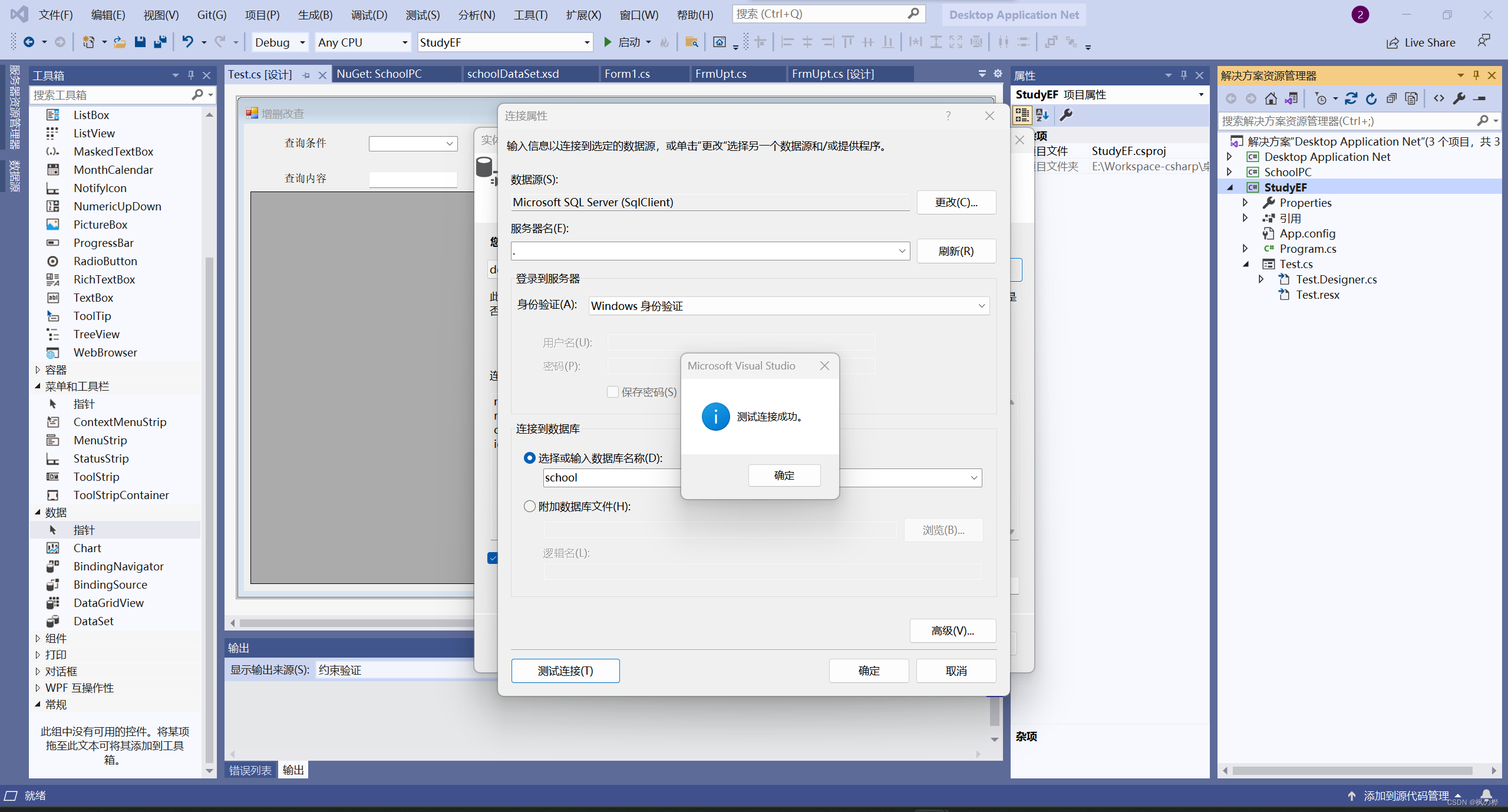Image resolution: width=1508 pixels, height=812 pixels.
Task: Click the wrench icon in Properties panel
Action: [x=1066, y=115]
